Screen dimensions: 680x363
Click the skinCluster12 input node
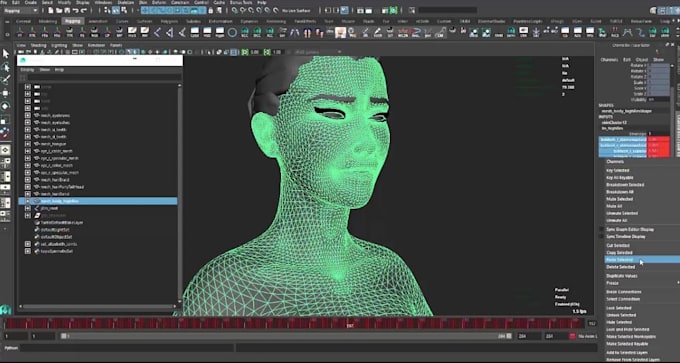614,123
